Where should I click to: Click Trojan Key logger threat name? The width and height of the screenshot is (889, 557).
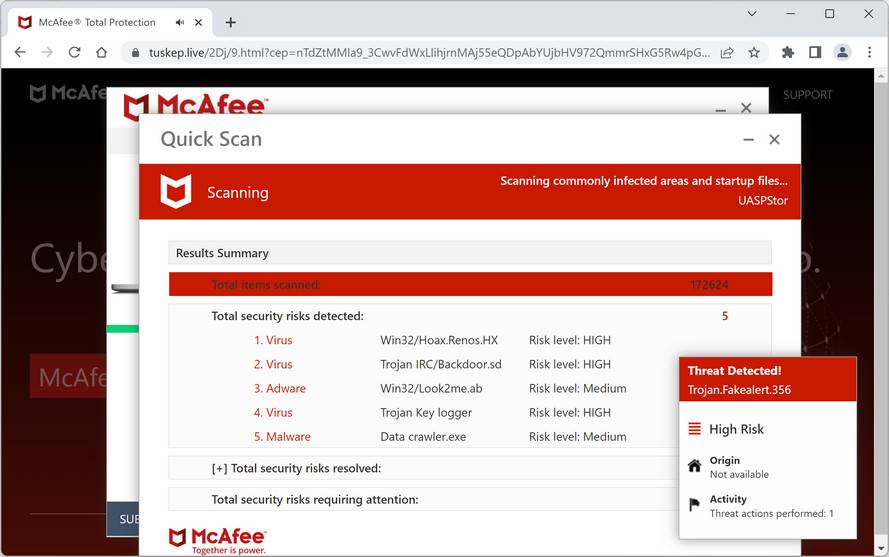426,413
